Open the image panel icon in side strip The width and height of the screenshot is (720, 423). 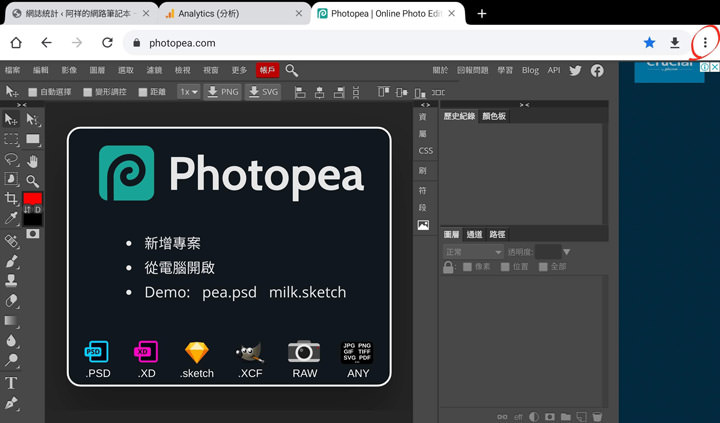423,225
